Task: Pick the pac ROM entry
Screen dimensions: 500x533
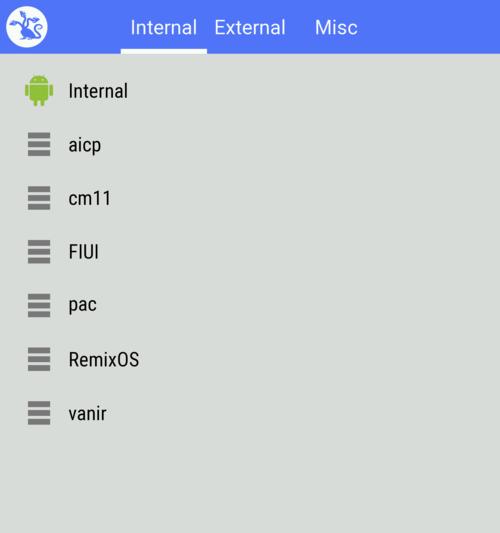Action: click(x=250, y=305)
